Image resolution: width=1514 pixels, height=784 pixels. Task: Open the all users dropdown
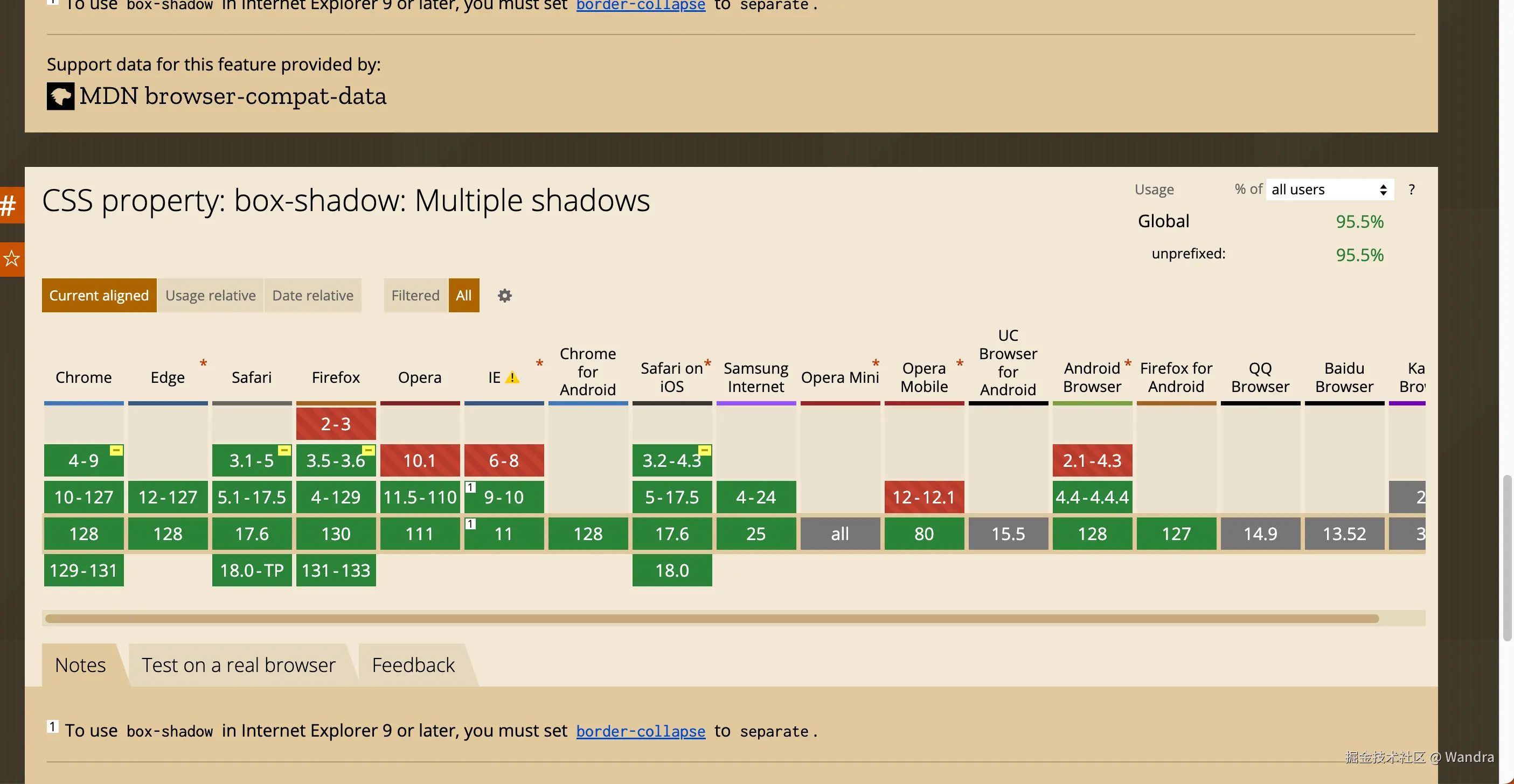(x=1329, y=190)
